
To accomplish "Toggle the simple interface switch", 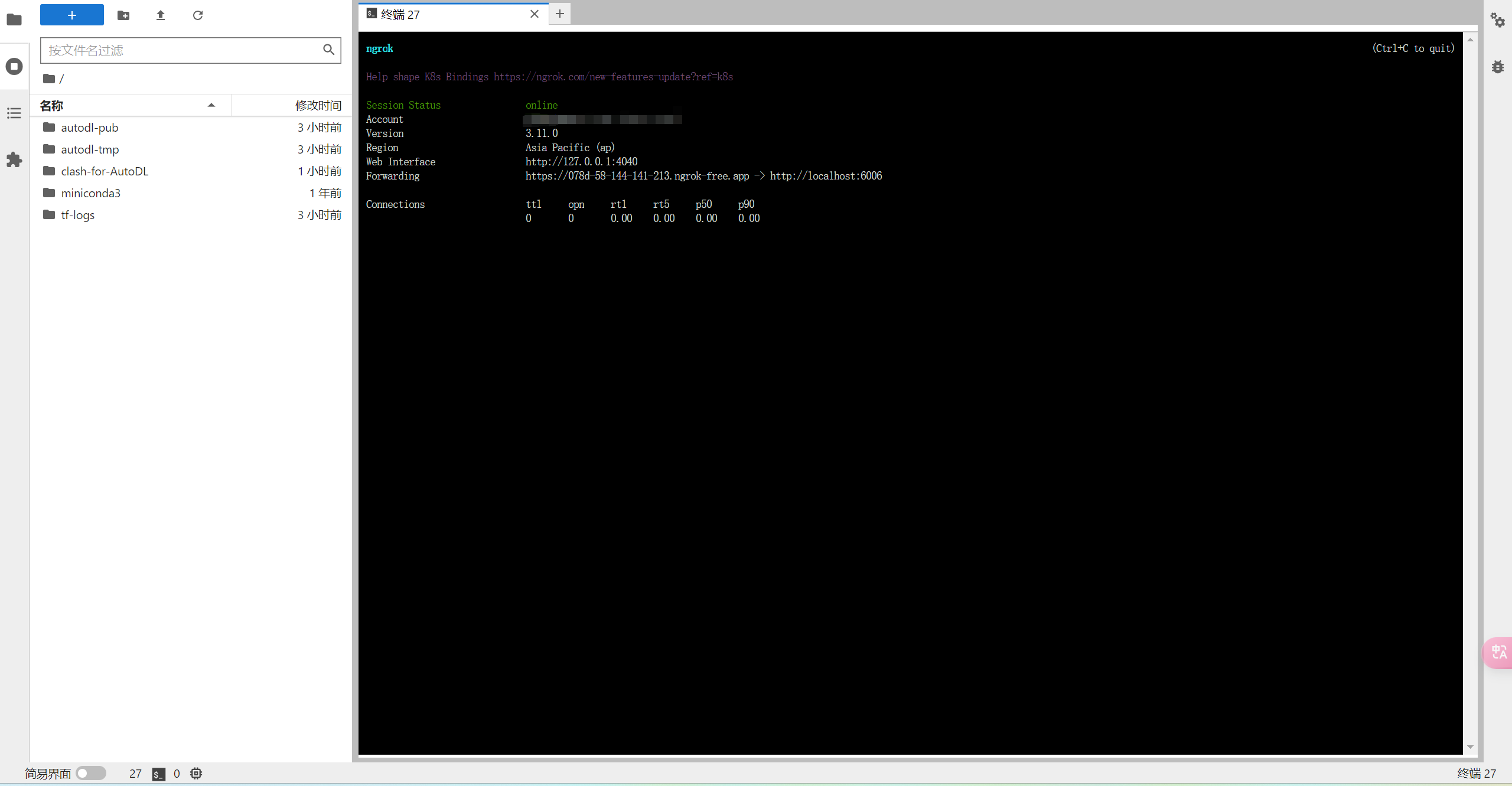I will point(91,773).
